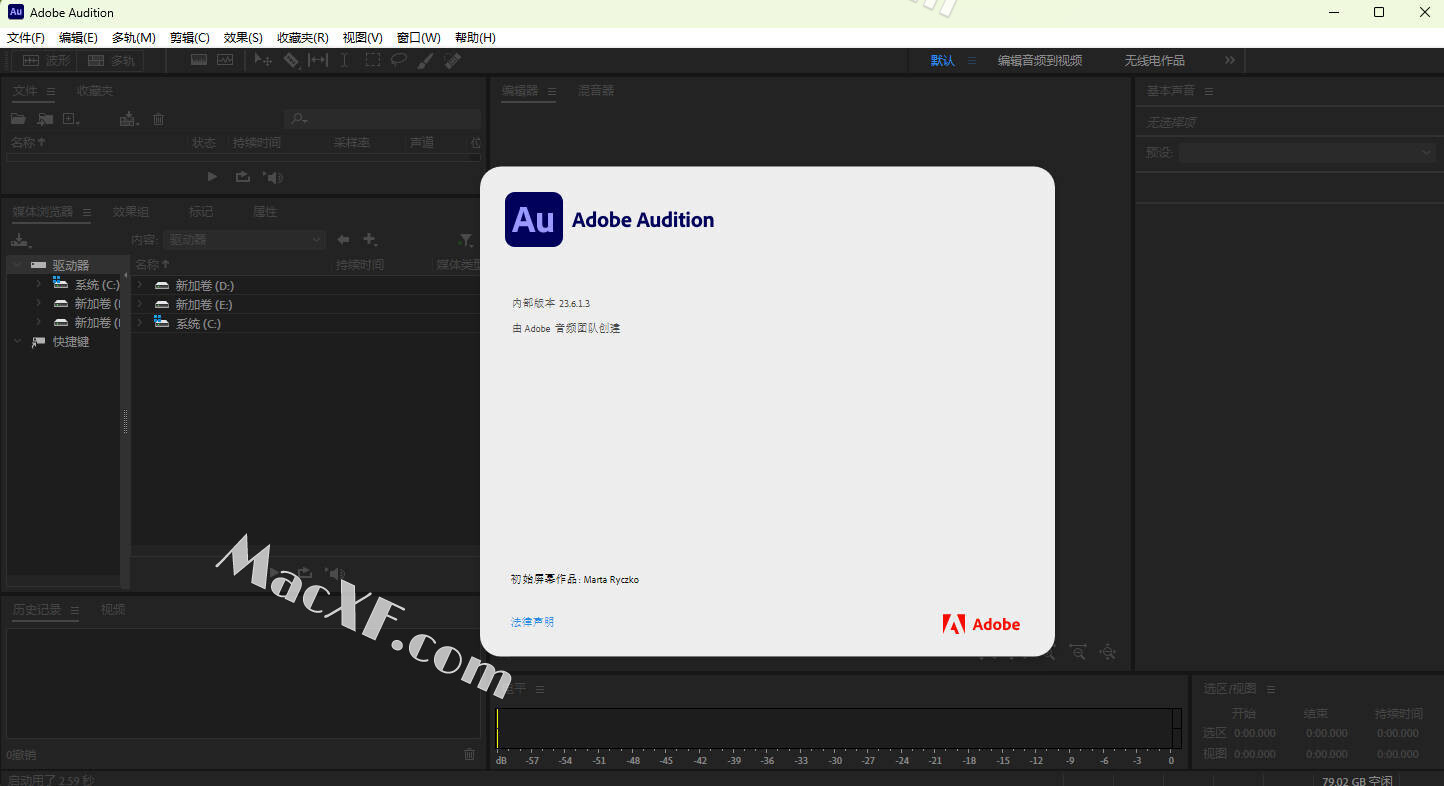Select the 编辑音频到视频 workspace

(x=1040, y=61)
